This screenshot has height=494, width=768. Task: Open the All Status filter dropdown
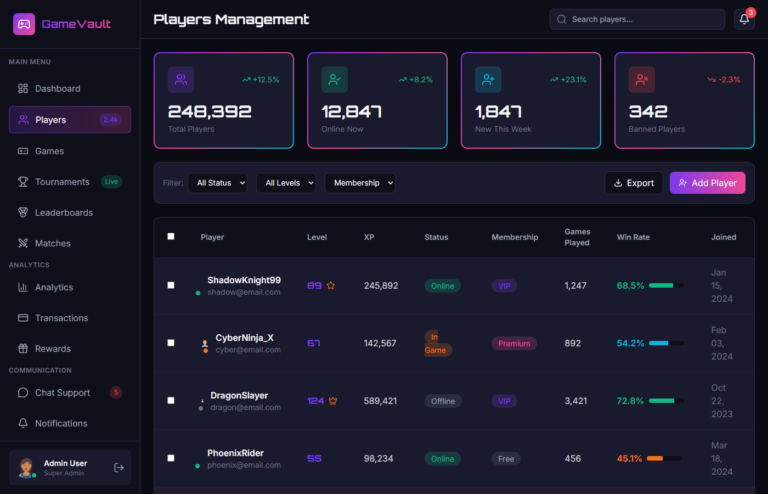[218, 183]
